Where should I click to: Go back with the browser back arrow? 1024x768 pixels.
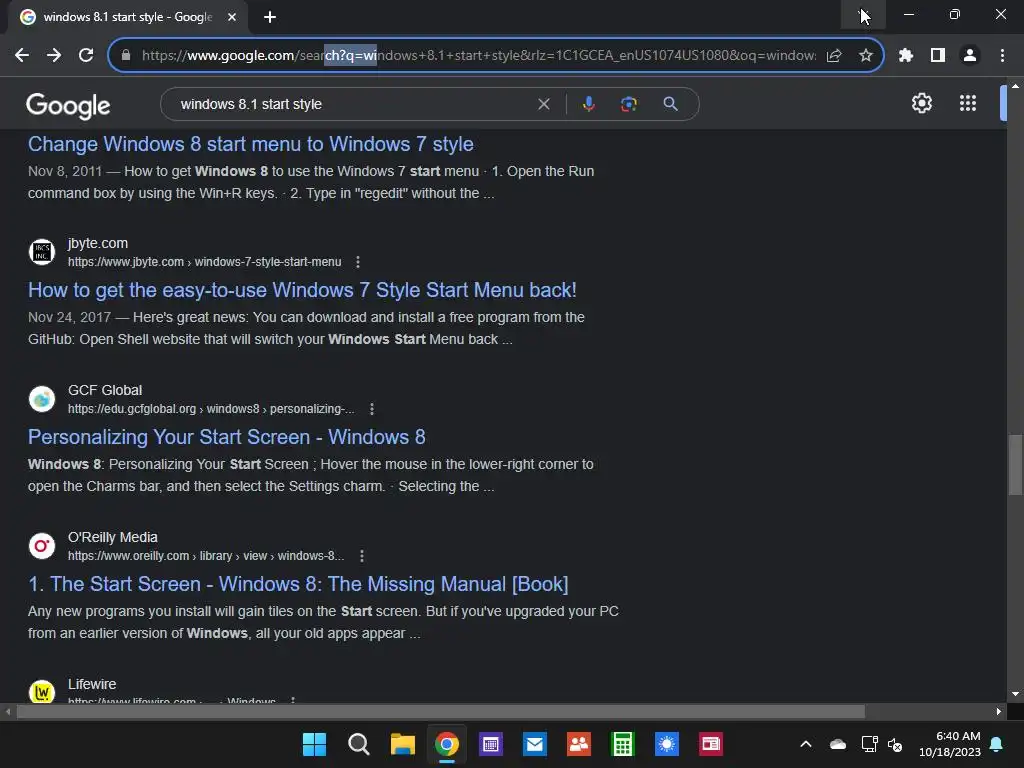coord(22,56)
